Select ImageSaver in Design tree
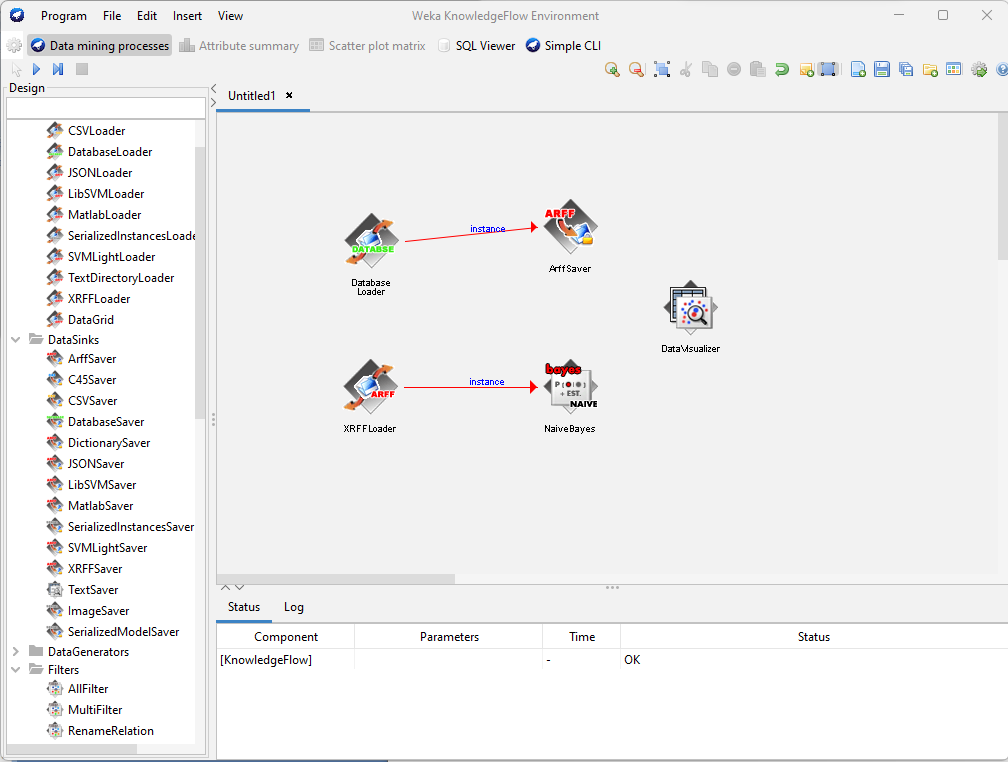 [x=98, y=611]
